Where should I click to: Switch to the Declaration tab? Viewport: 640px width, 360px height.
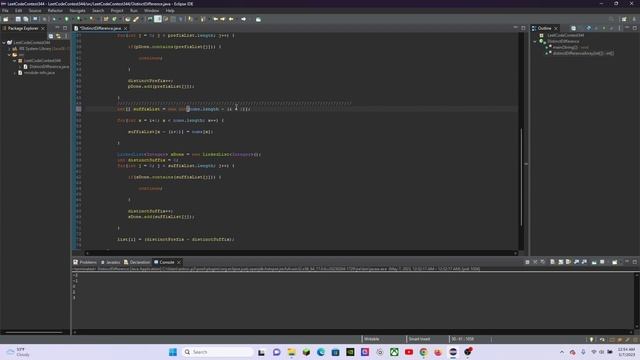click(x=137, y=262)
